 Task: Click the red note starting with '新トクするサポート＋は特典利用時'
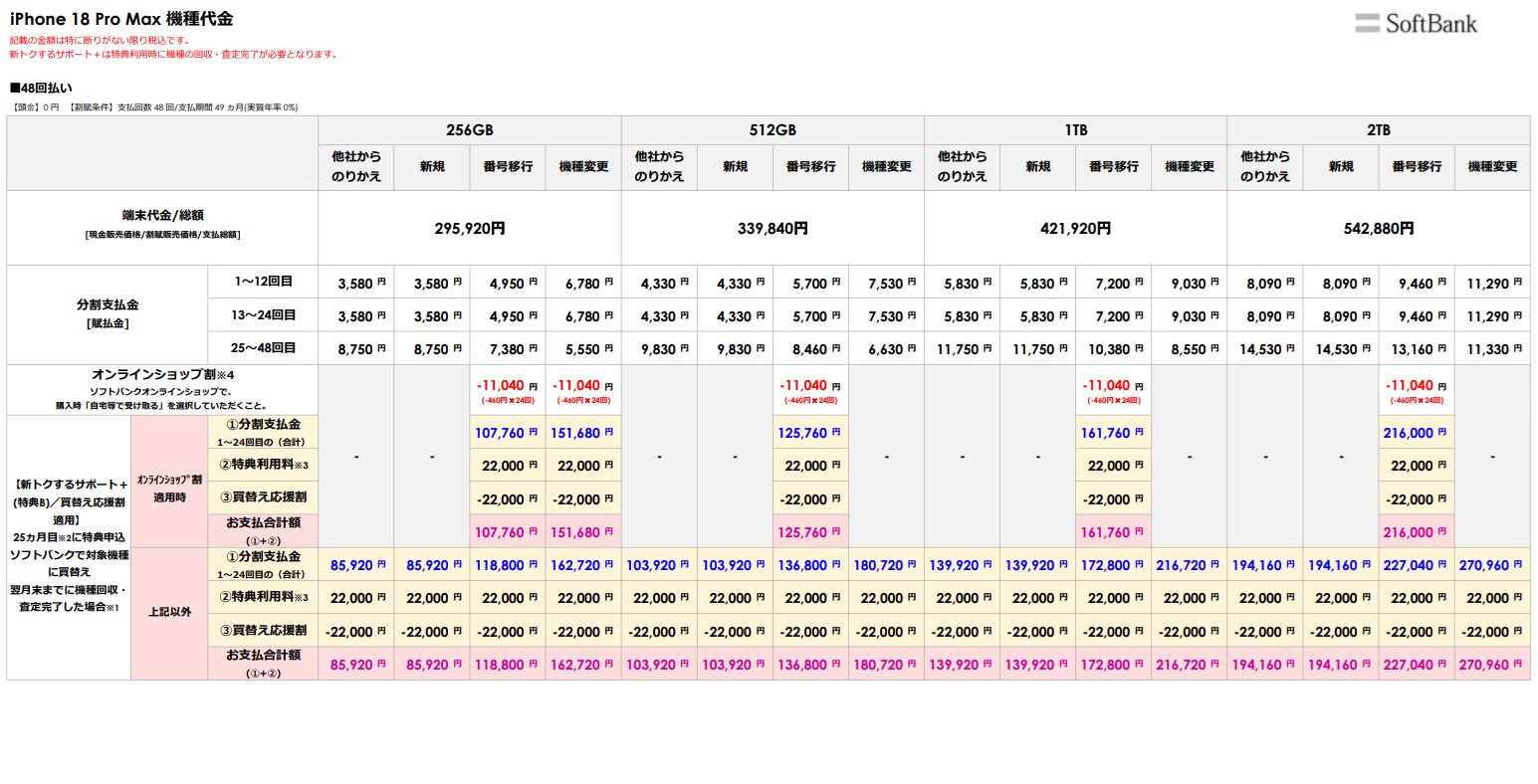click(x=173, y=55)
